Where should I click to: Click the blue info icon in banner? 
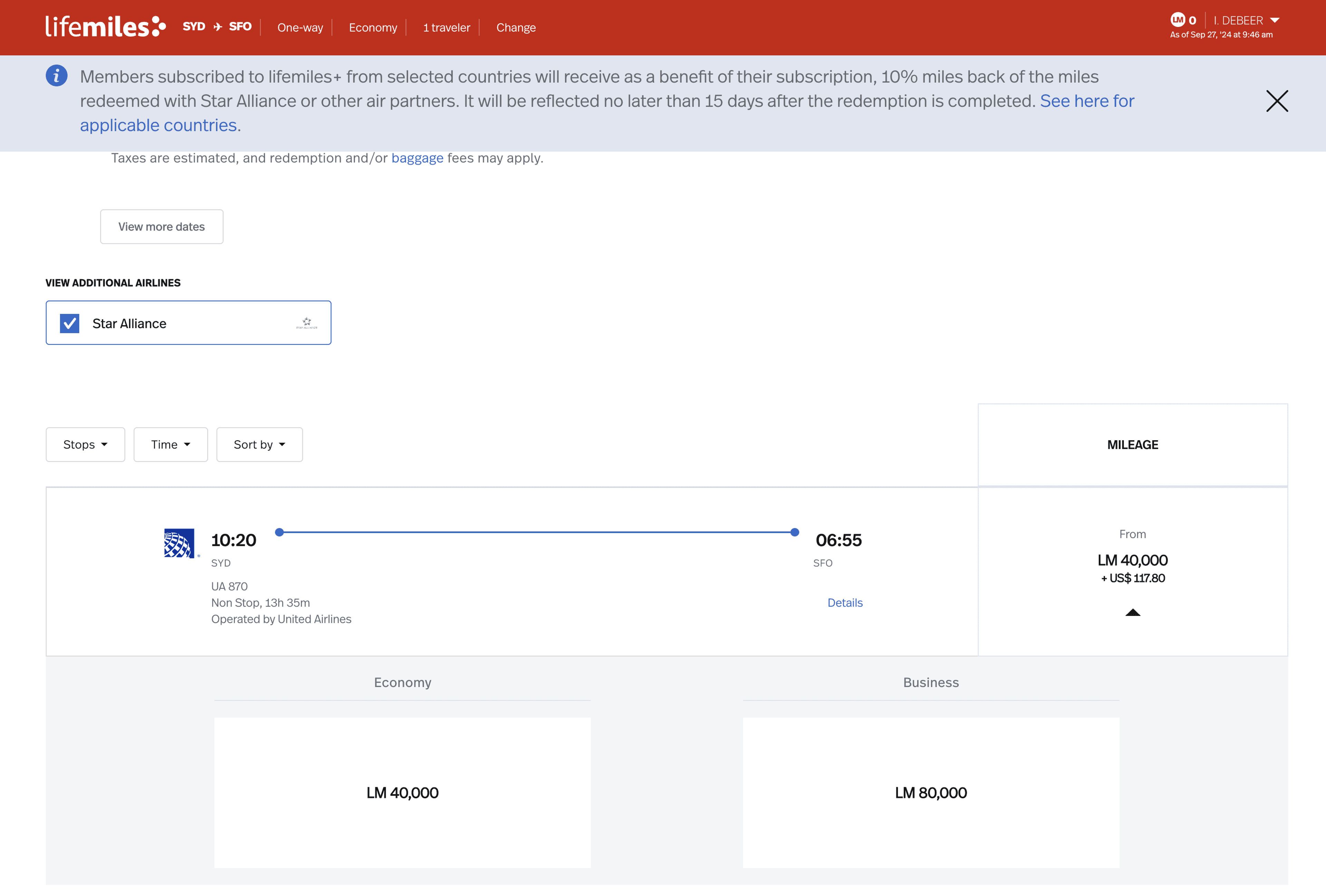(x=57, y=76)
